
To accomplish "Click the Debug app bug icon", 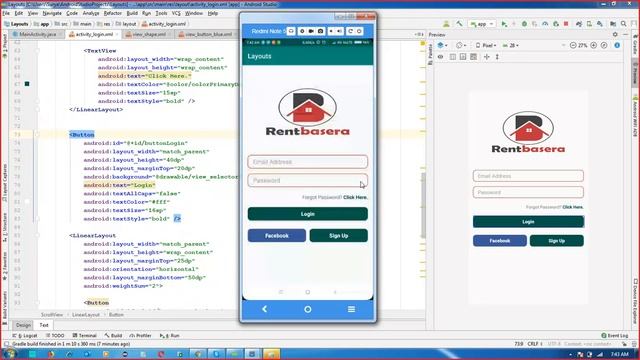I will 524,24.
